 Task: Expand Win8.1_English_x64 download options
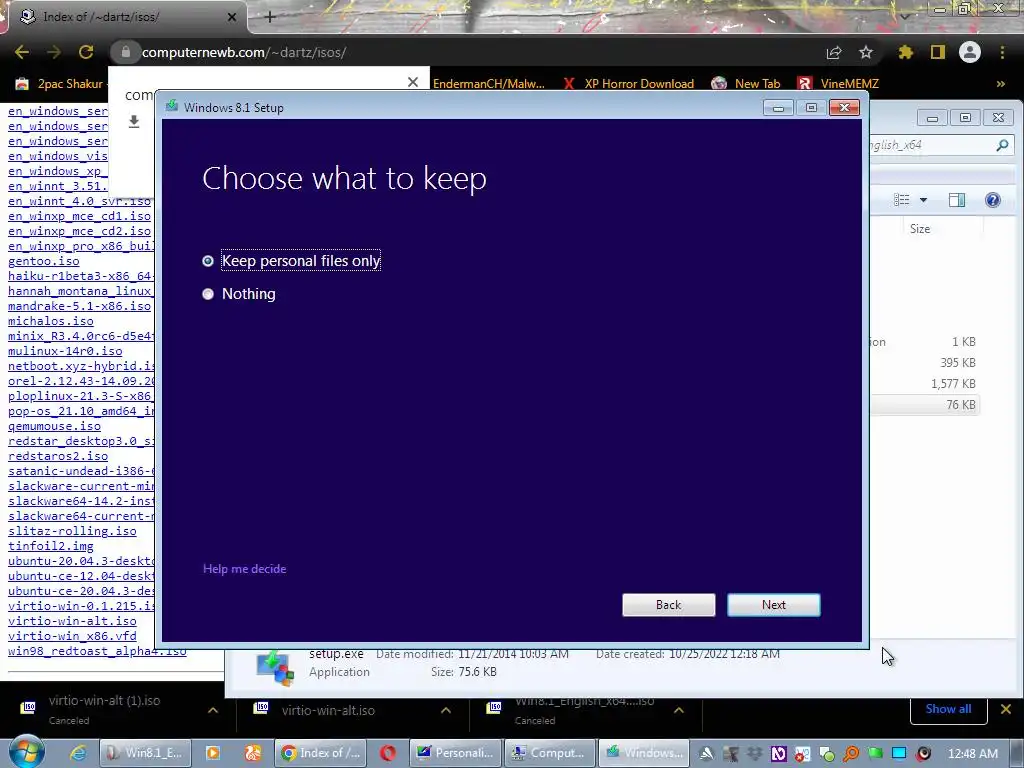point(679,710)
